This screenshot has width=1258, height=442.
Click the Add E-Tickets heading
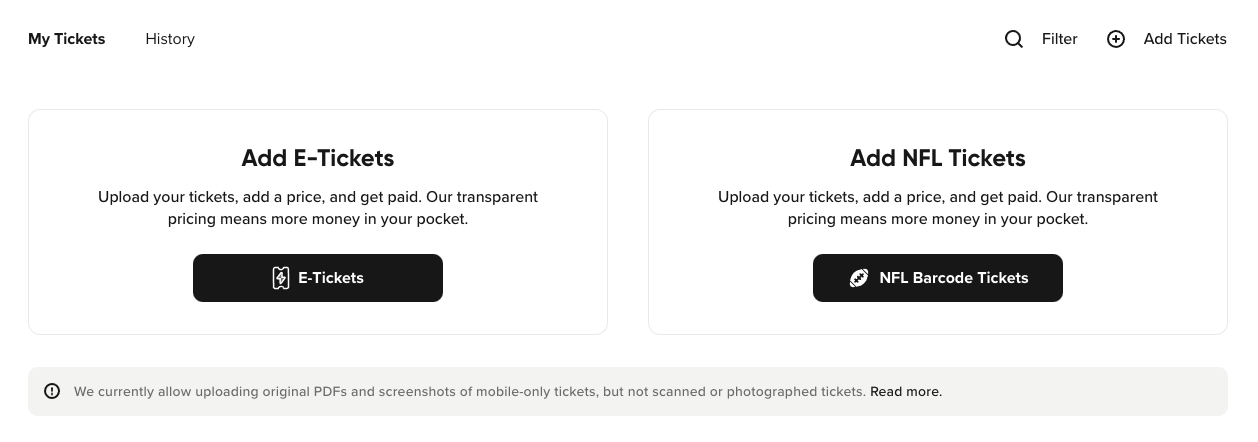(x=318, y=158)
